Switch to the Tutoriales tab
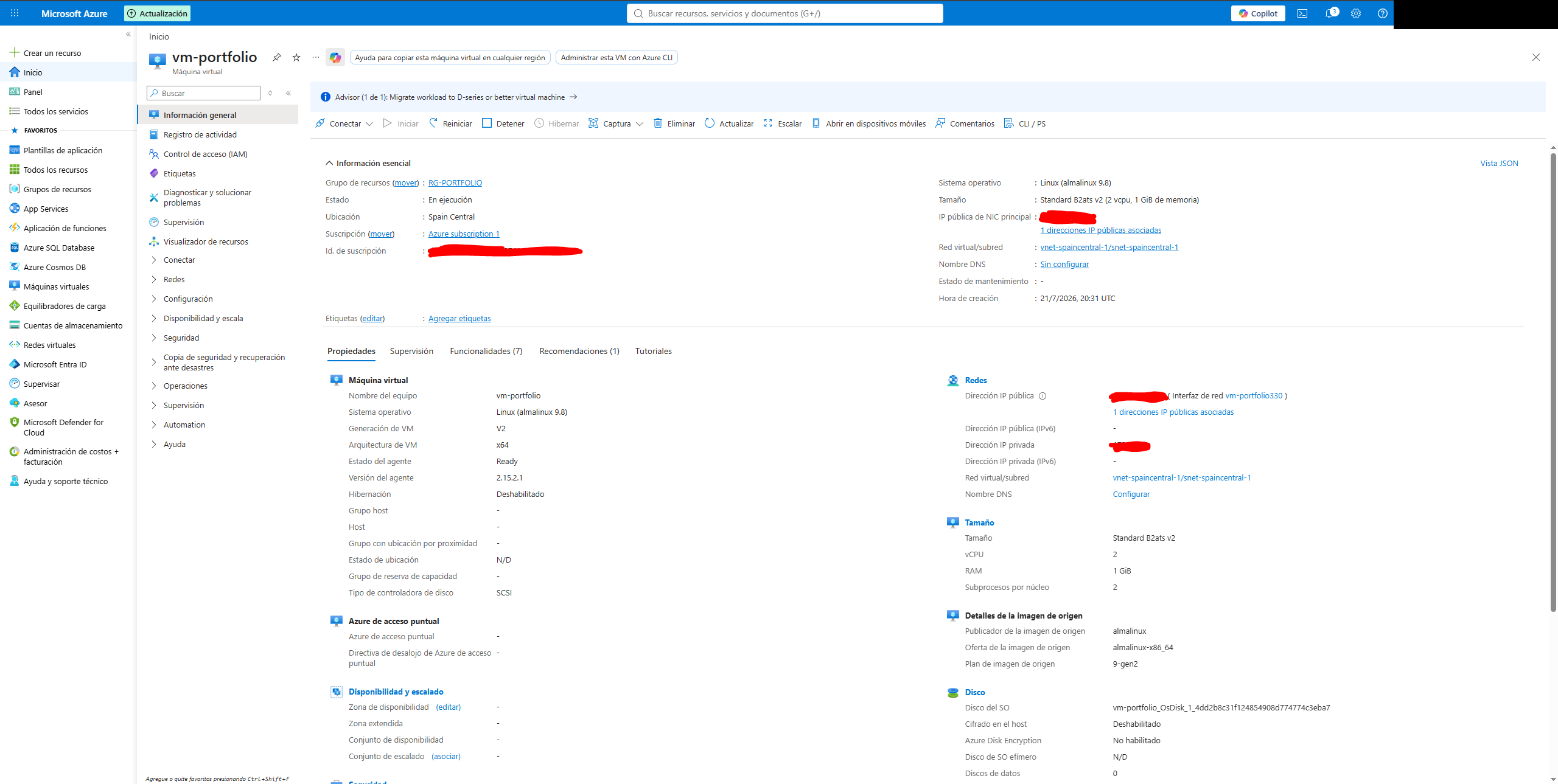The width and height of the screenshot is (1558, 784). (x=654, y=351)
